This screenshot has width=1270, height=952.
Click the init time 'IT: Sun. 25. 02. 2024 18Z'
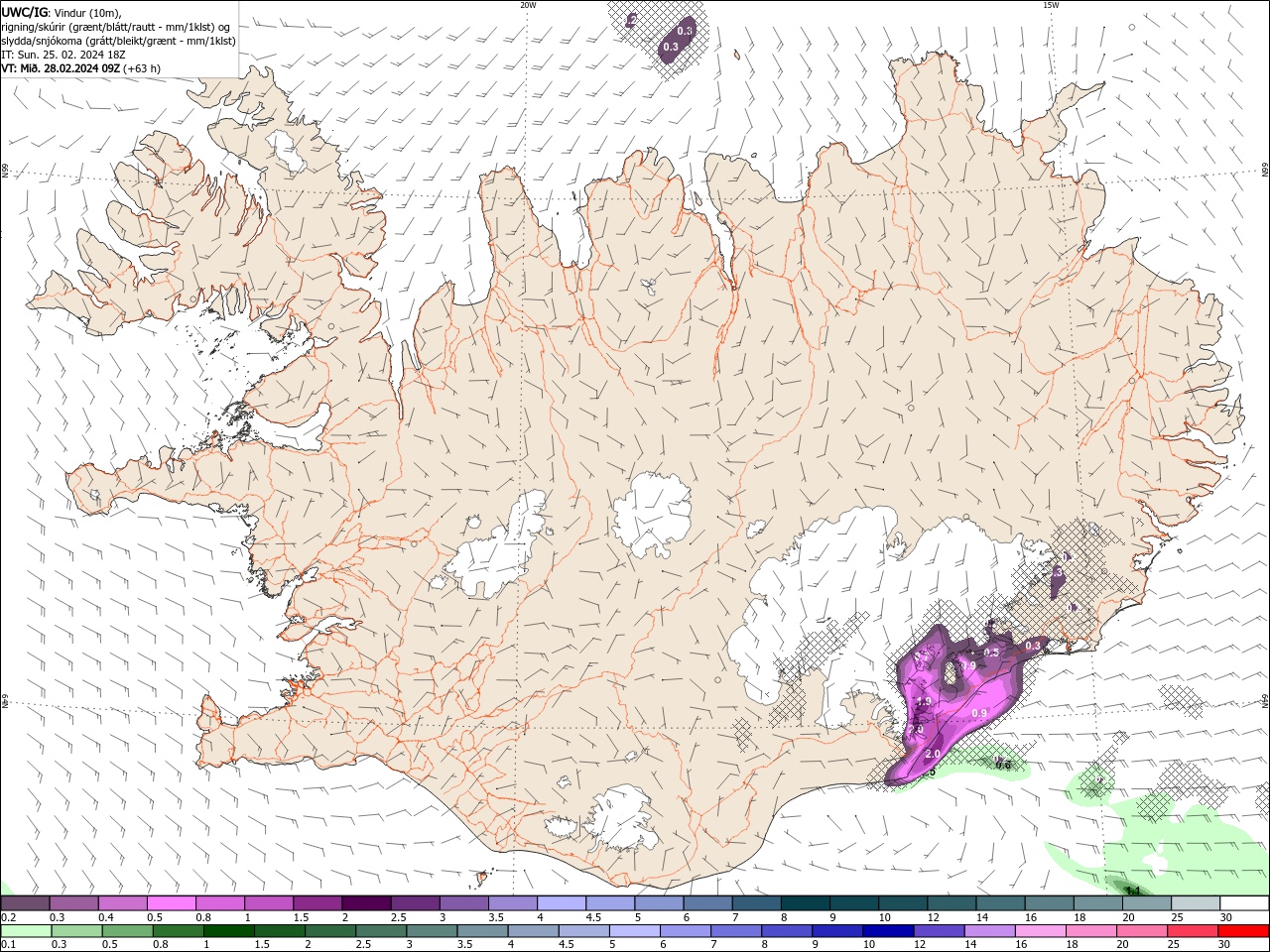(63, 55)
